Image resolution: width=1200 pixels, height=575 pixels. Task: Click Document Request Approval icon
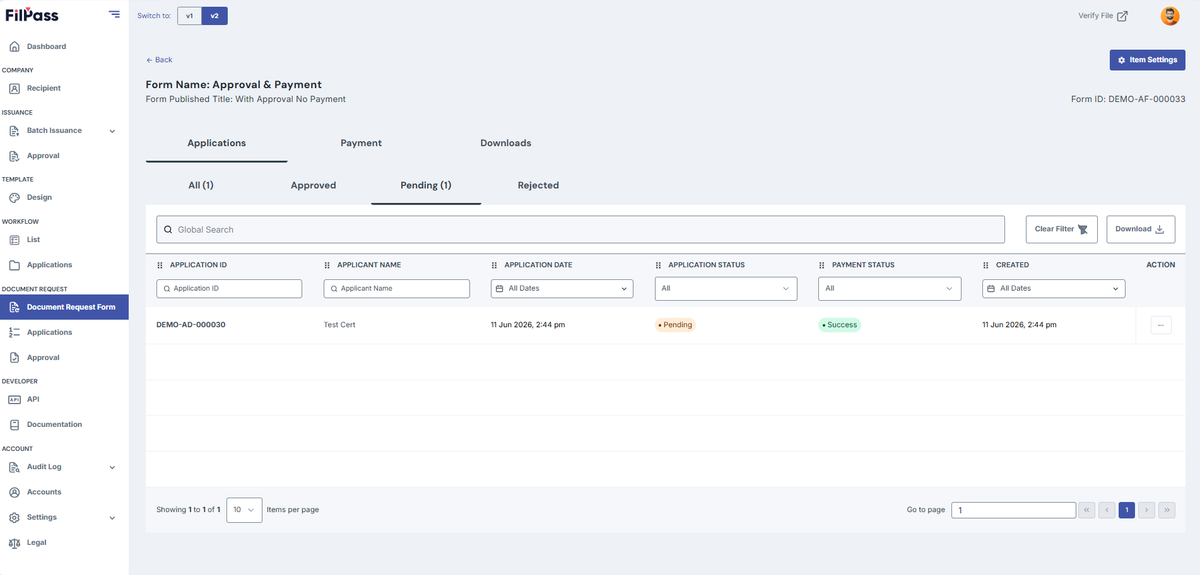pos(14,357)
